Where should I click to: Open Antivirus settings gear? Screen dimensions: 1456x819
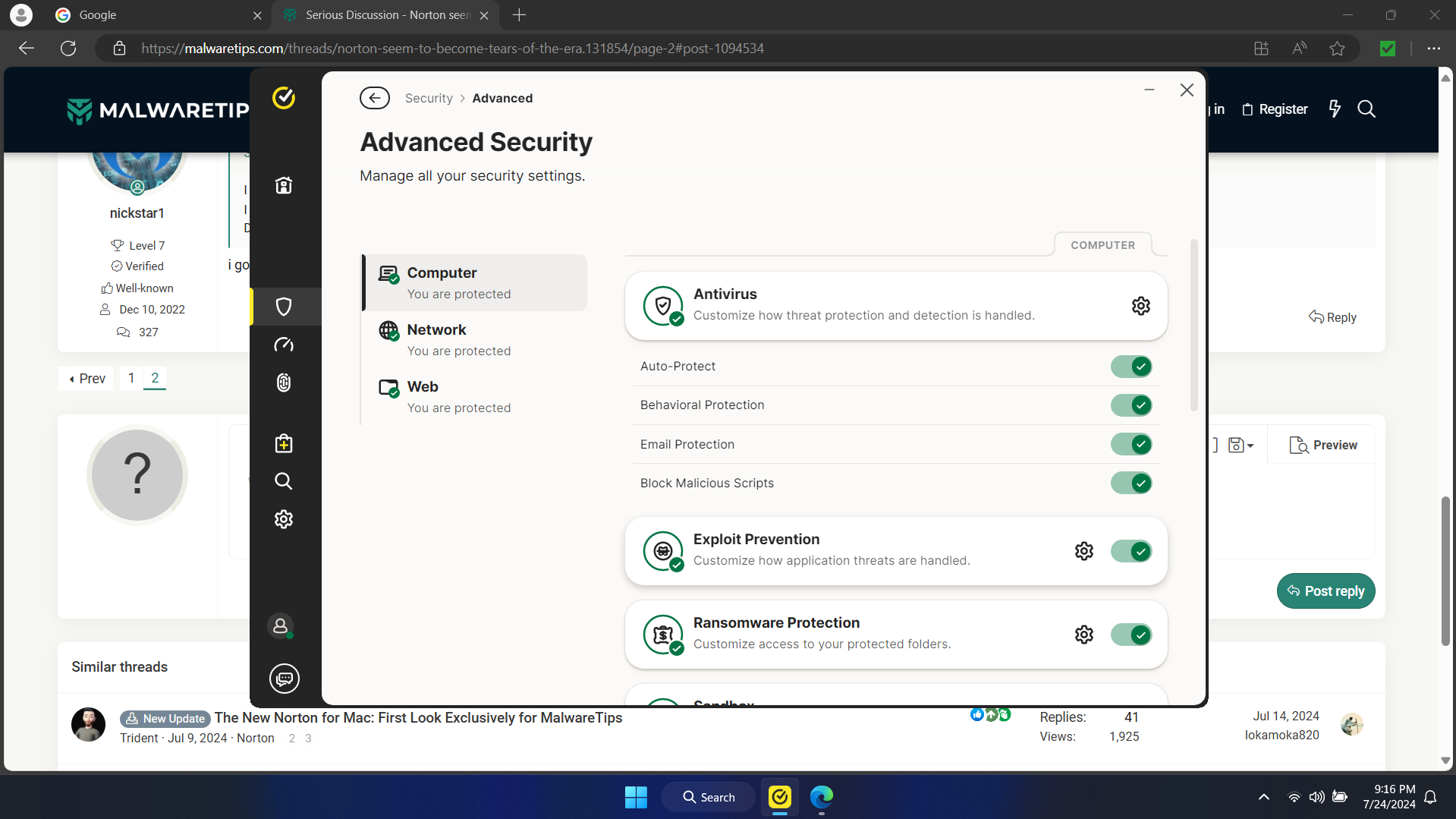[x=1141, y=306]
